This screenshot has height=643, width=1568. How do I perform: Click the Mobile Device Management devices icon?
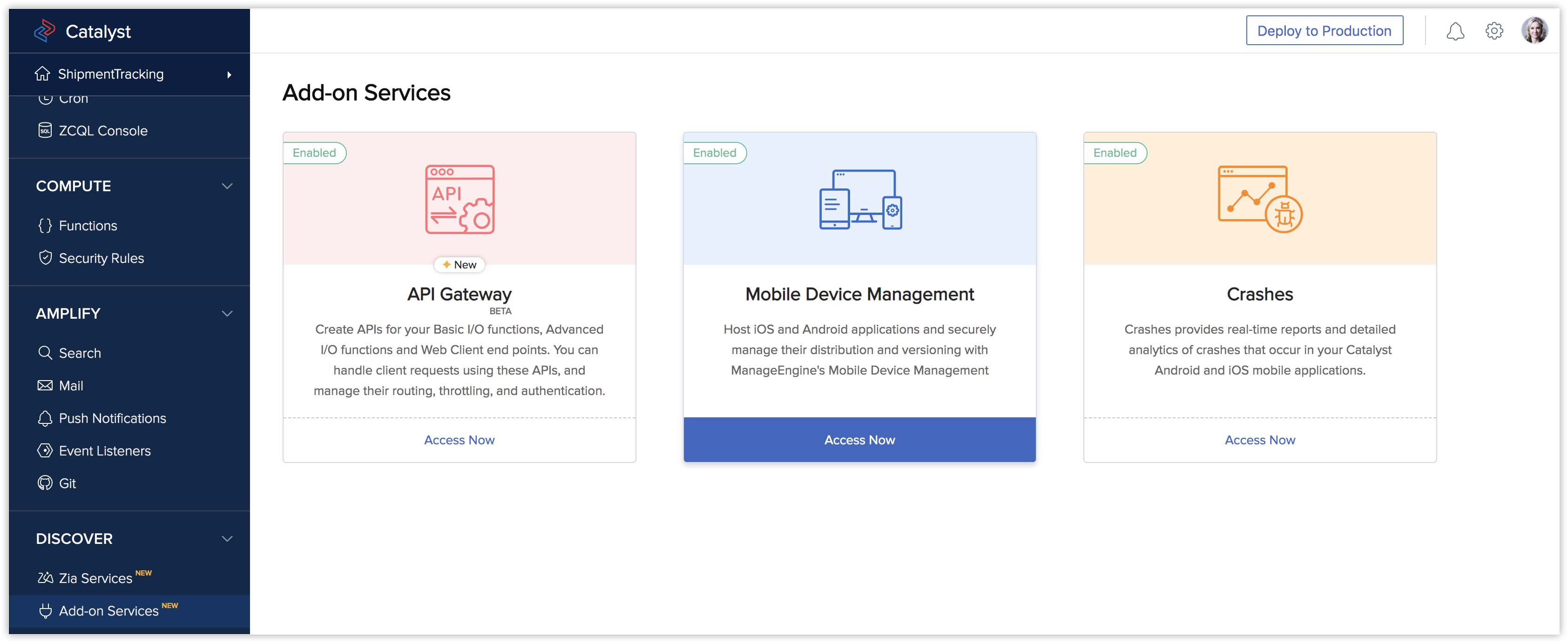coord(859,200)
